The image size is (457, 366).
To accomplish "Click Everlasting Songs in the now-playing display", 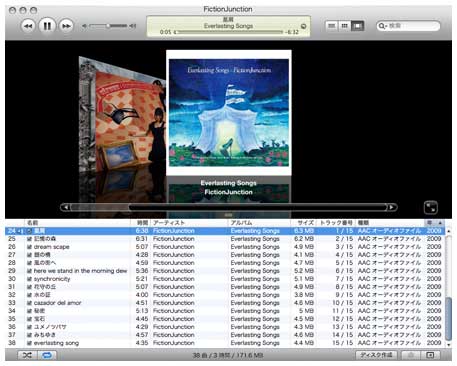I will click(229, 26).
